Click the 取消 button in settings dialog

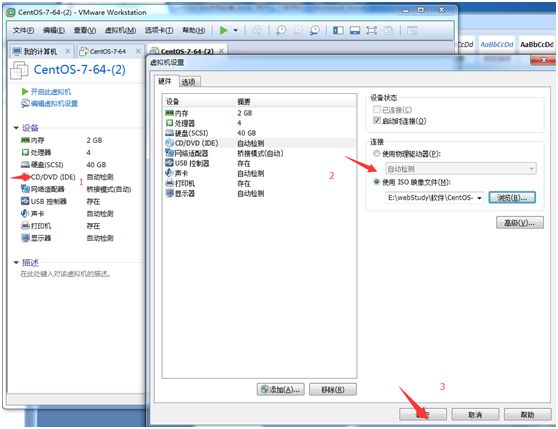click(x=475, y=414)
